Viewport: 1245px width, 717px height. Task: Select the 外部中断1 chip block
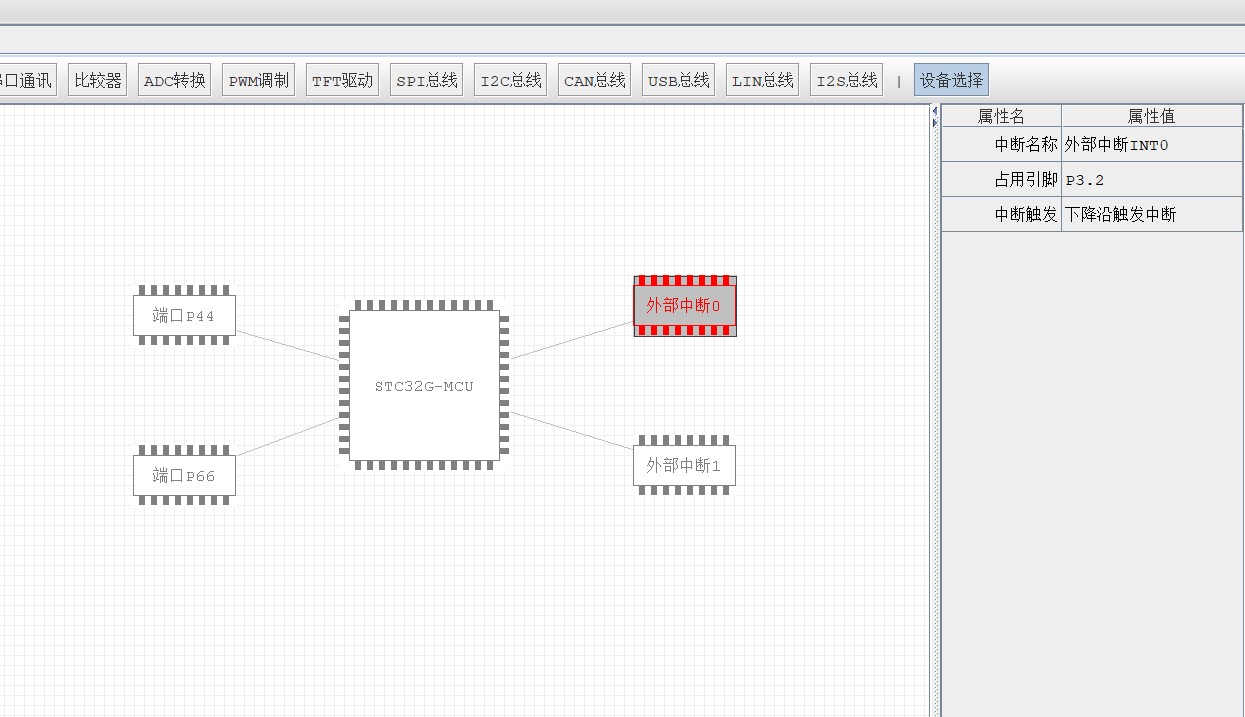click(685, 465)
